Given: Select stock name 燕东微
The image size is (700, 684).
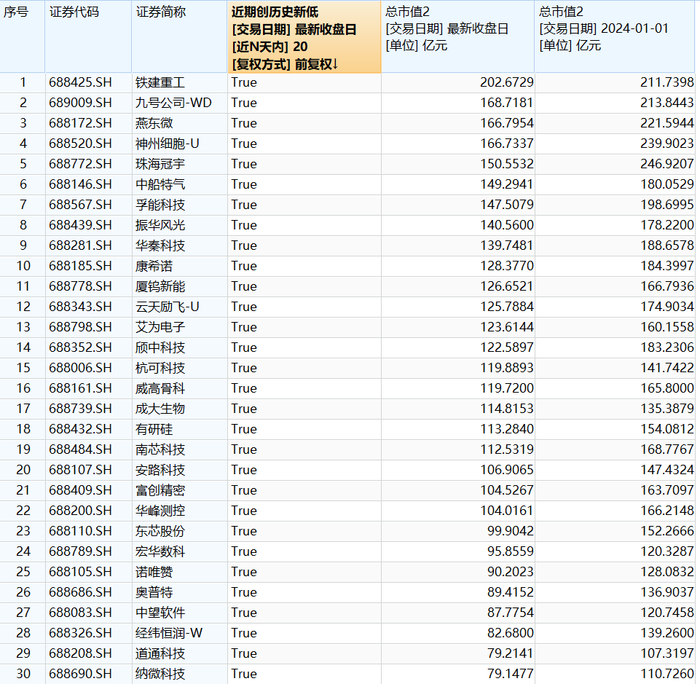Looking at the screenshot, I should coord(154,123).
